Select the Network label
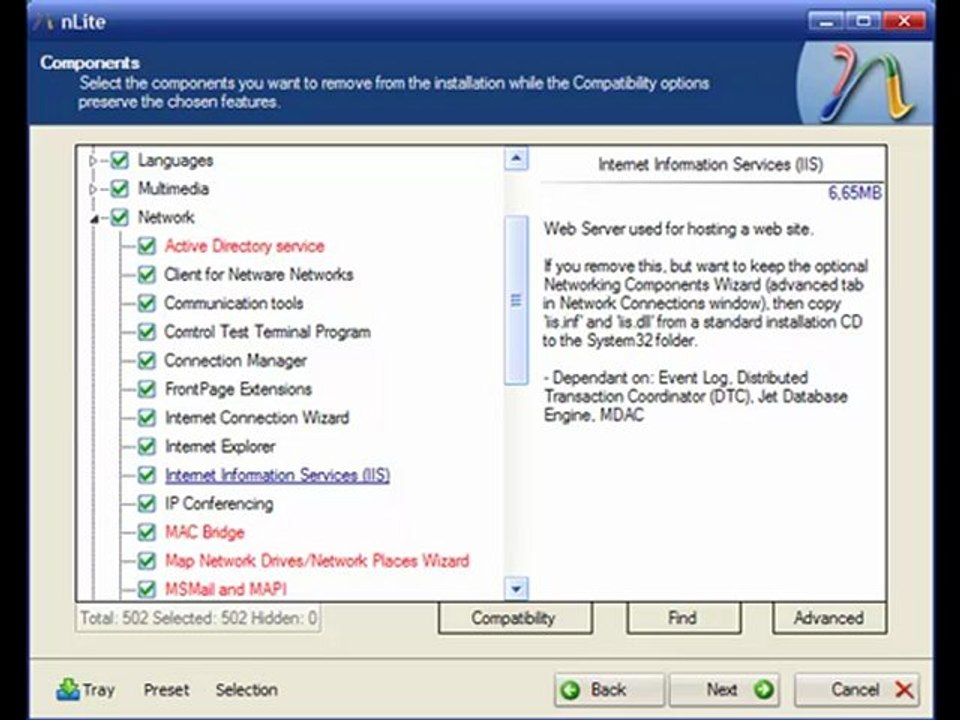 [166, 217]
